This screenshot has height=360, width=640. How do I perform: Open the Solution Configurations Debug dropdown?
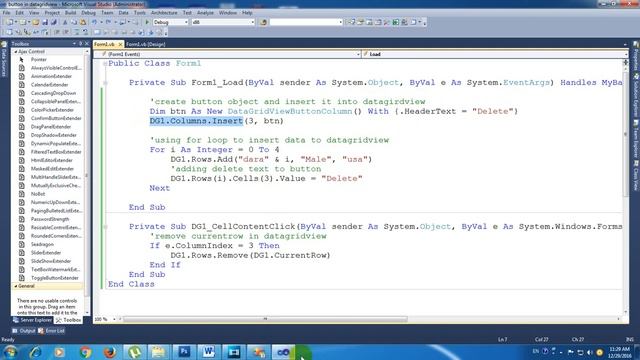(186, 22)
